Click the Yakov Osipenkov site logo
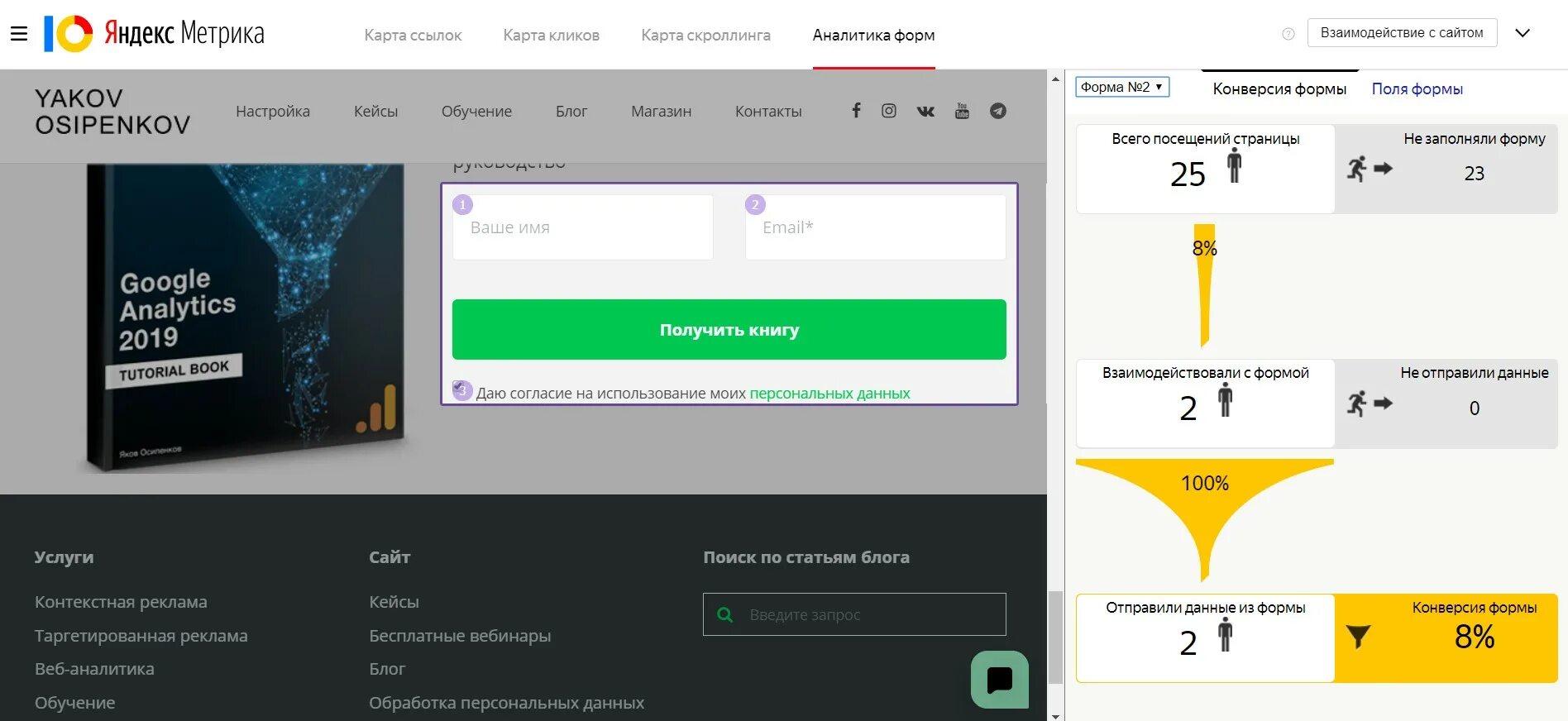The height and width of the screenshot is (721, 1568). tap(112, 112)
